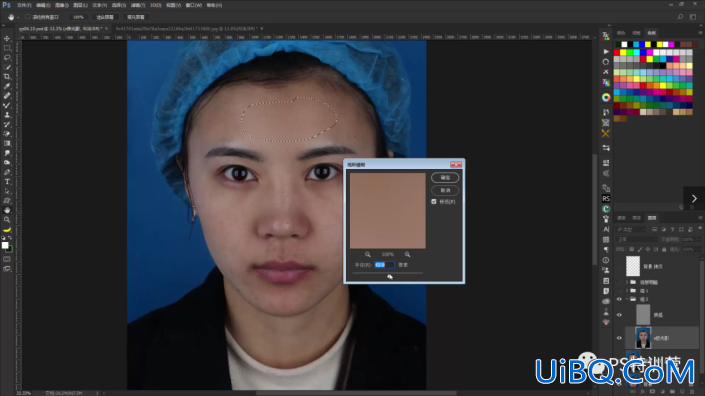The image size is (705, 396).
Task: Select the Crop tool
Action: [7, 76]
